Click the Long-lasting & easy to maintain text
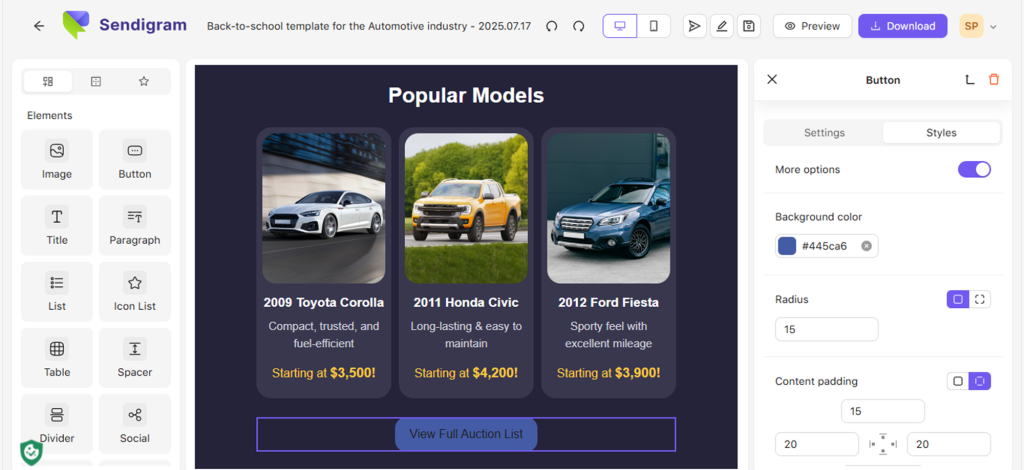Viewport: 1024px width, 470px height. [x=466, y=334]
